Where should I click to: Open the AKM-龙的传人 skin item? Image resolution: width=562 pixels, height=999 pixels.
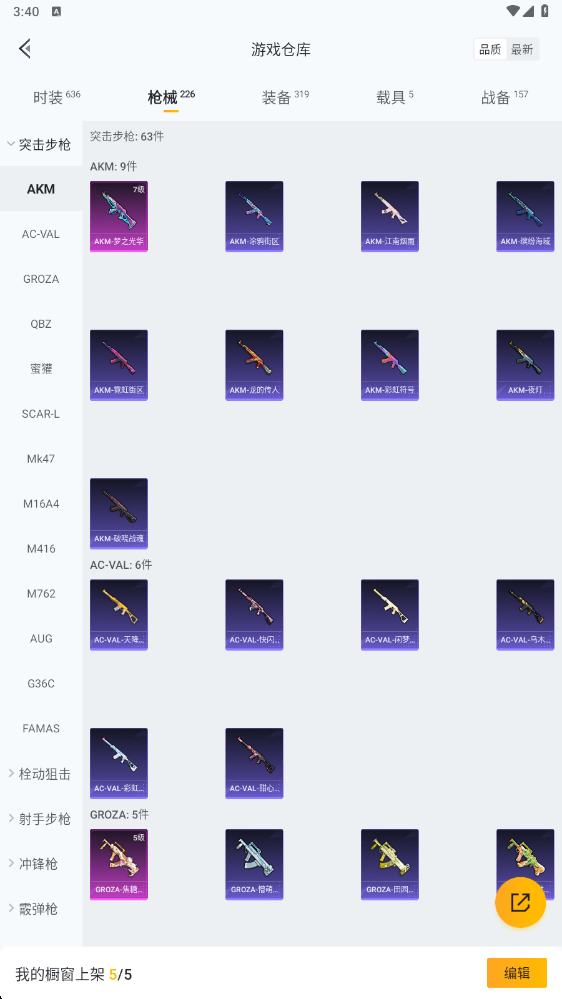click(254, 364)
